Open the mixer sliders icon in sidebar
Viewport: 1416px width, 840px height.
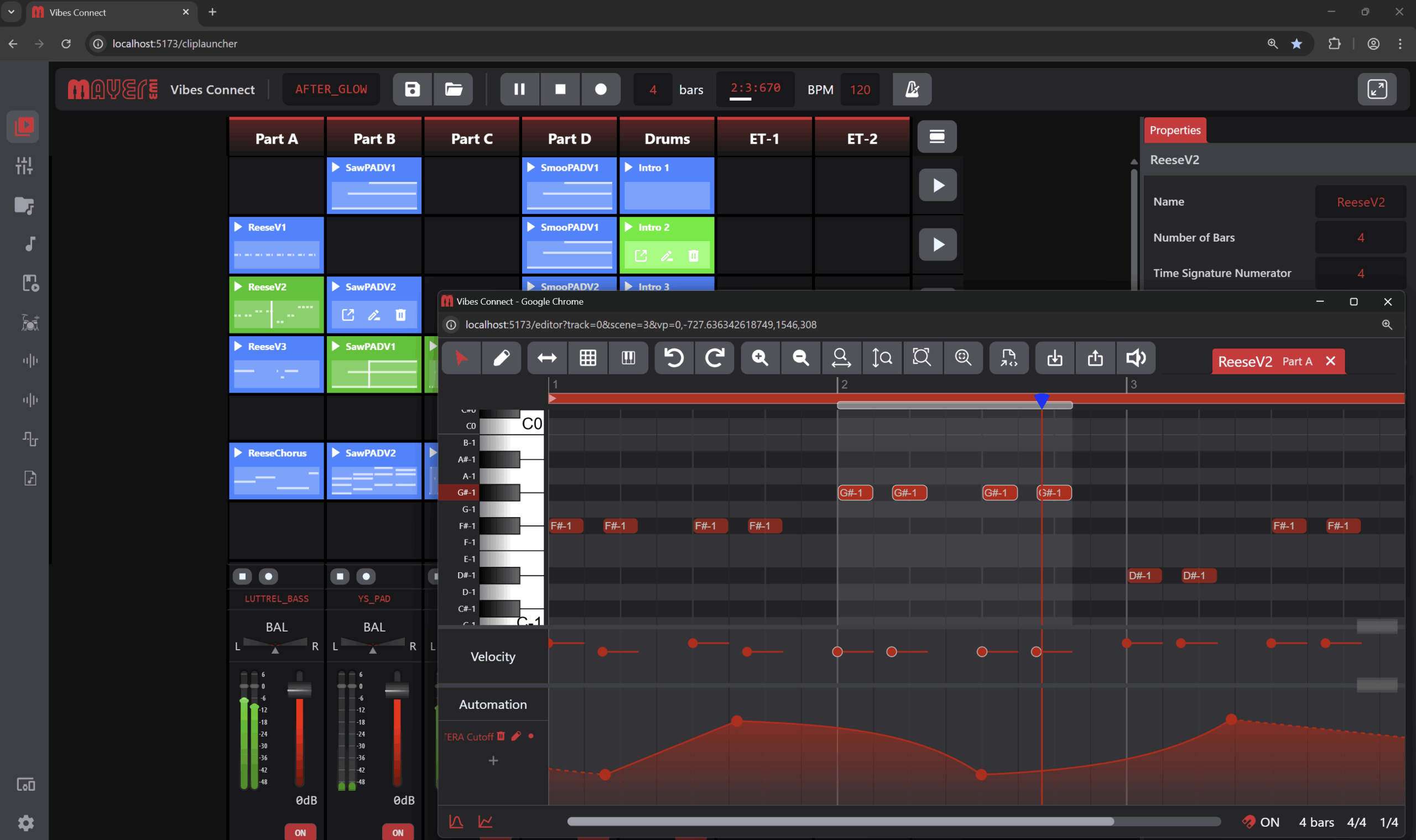pos(24,166)
